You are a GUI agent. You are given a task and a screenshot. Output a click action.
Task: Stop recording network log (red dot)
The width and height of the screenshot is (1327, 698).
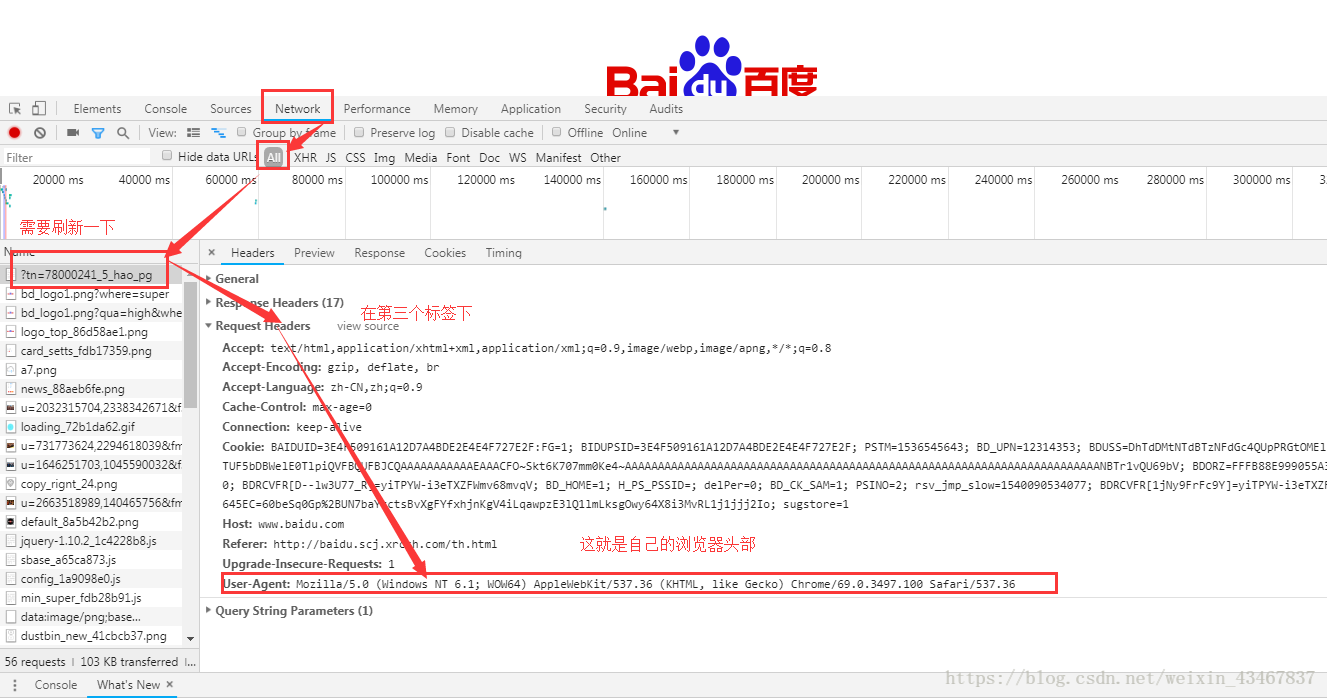pos(15,132)
